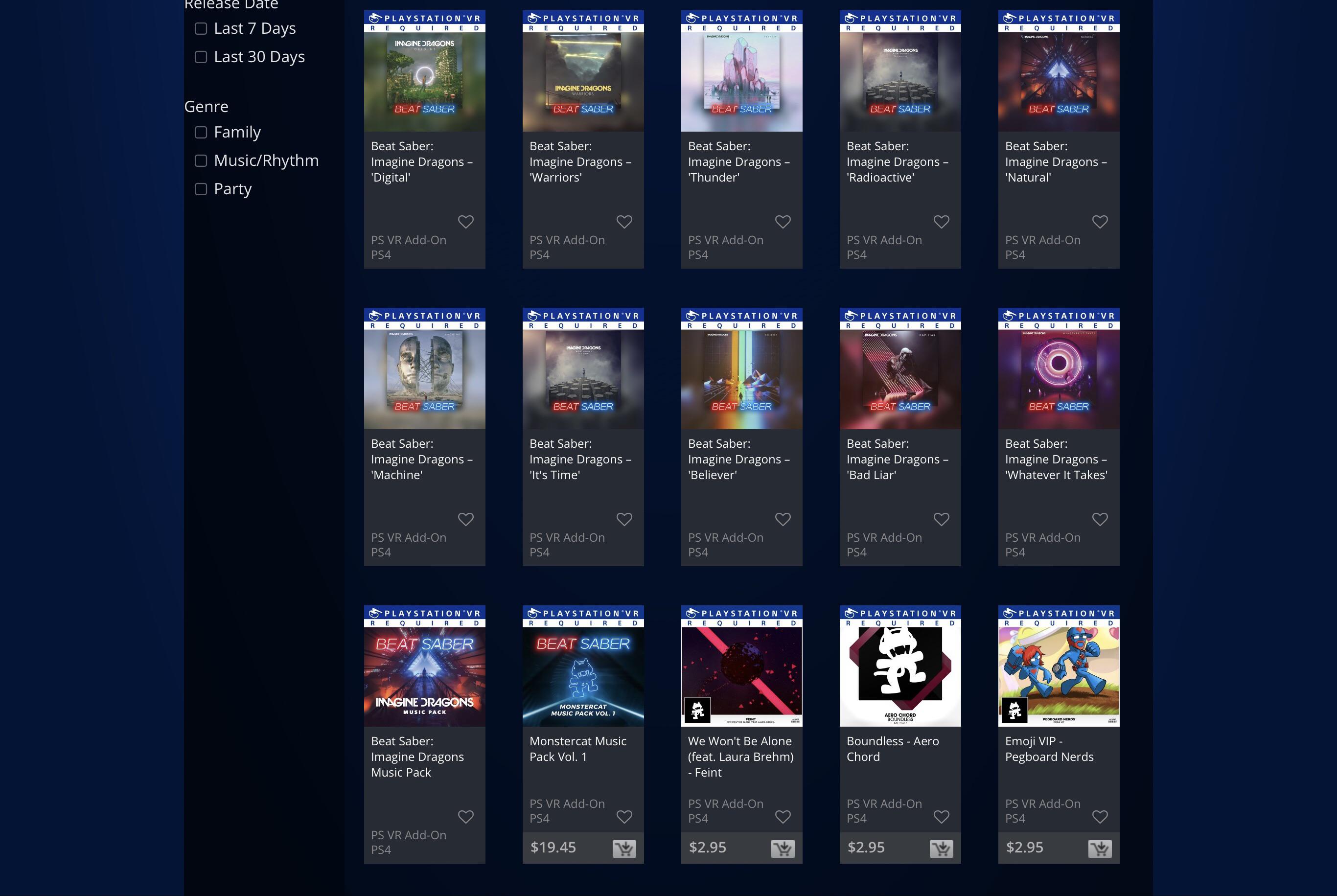Click heart icon on 'It's Time' card

[624, 519]
